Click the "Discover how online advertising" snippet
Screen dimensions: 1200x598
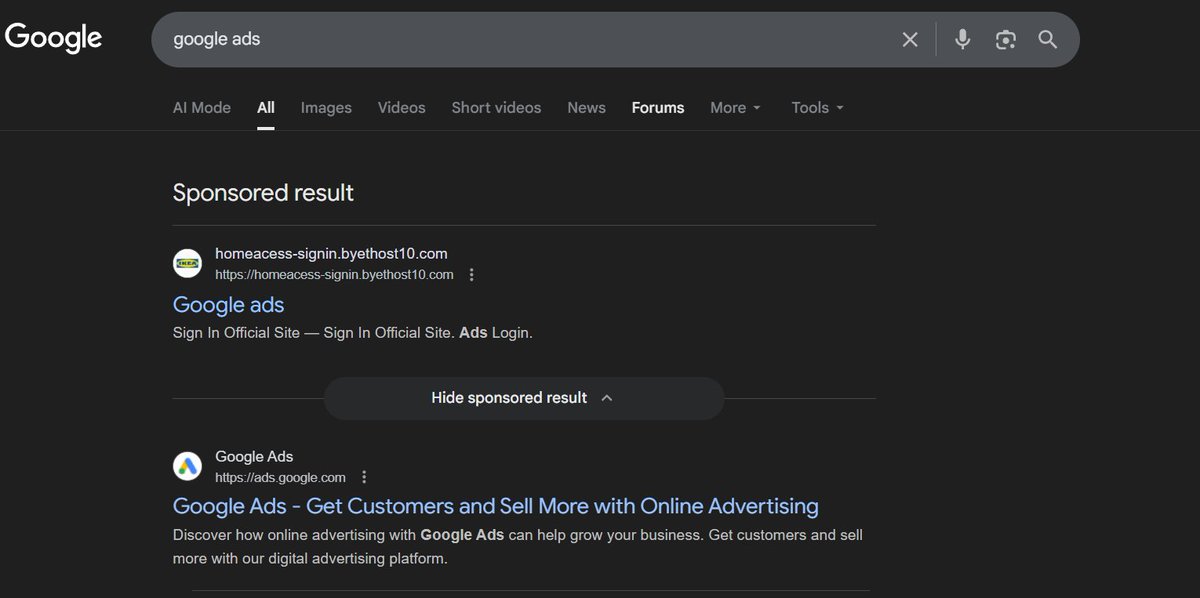coord(518,547)
